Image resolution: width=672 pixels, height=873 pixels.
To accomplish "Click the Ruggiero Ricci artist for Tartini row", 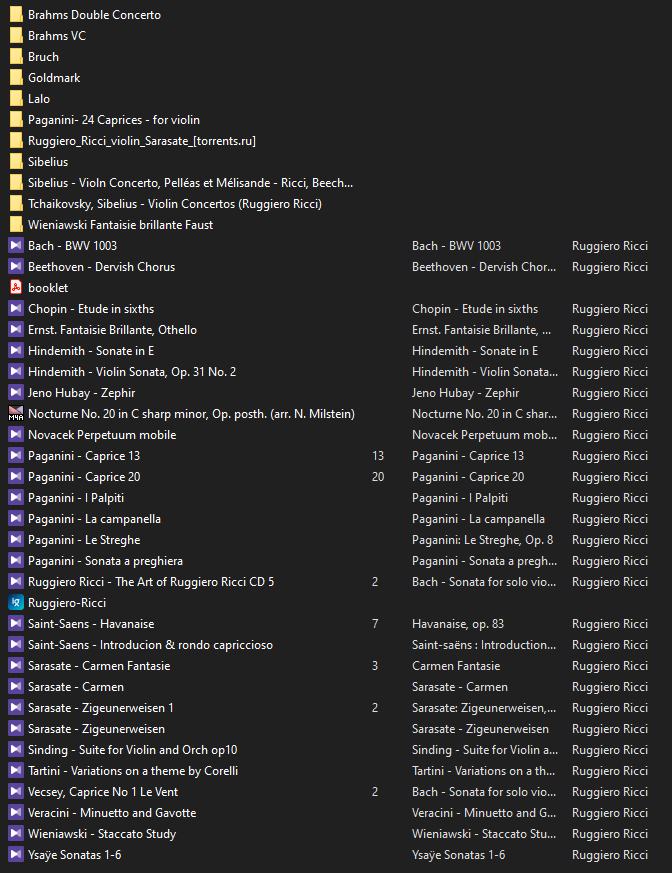I will [609, 771].
